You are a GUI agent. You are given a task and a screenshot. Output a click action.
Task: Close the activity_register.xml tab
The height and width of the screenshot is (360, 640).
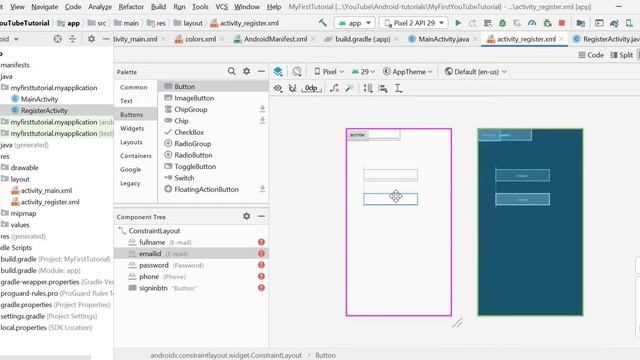tap(562, 39)
